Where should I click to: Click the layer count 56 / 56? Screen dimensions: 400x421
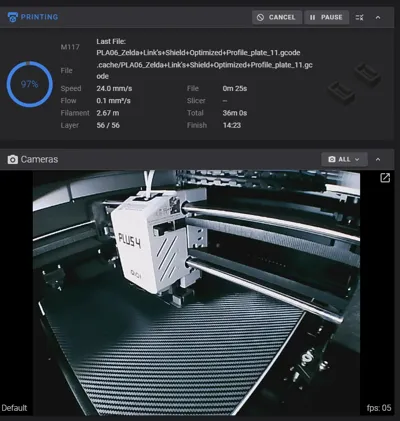coord(108,125)
